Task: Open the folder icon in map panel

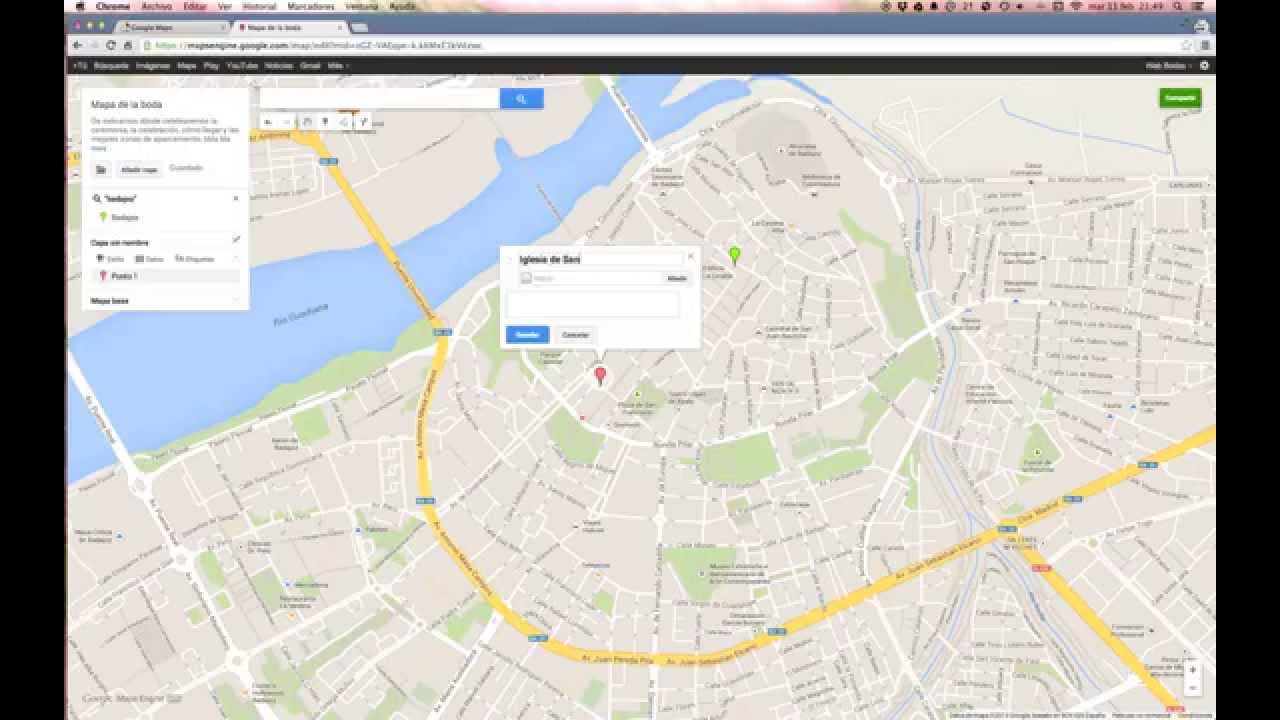Action: coord(101,170)
